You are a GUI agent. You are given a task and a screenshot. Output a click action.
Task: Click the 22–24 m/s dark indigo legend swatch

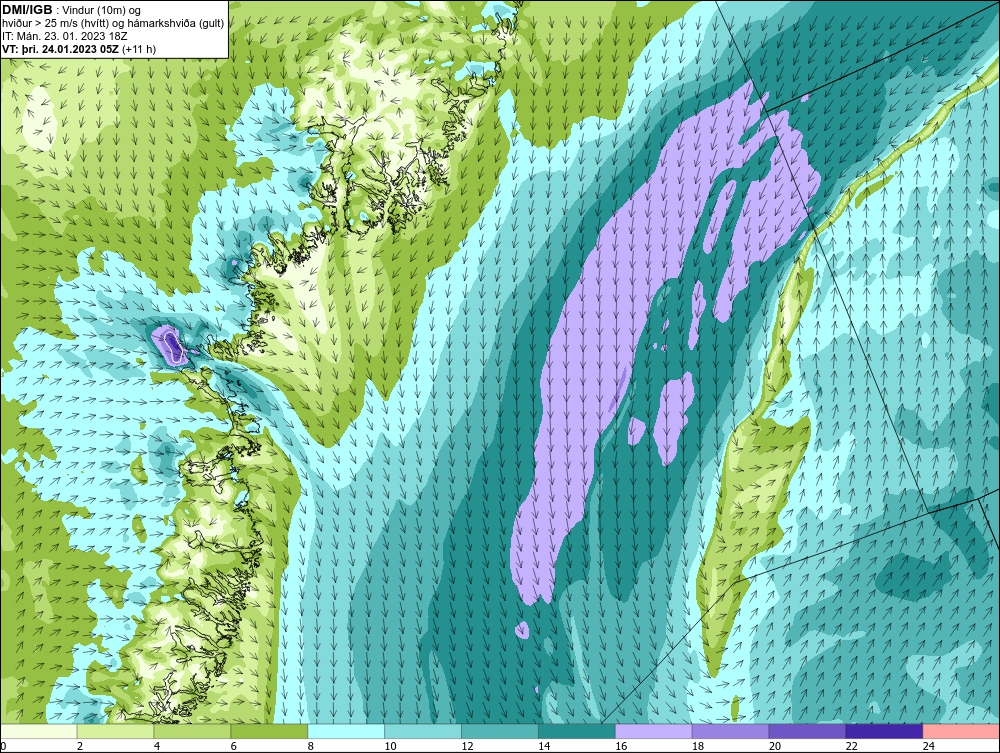(x=885, y=731)
